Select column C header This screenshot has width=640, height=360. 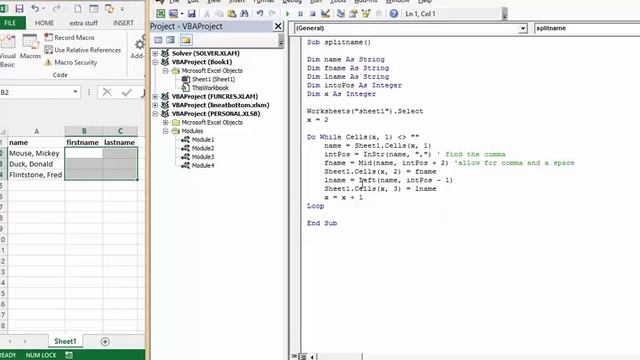coord(120,131)
